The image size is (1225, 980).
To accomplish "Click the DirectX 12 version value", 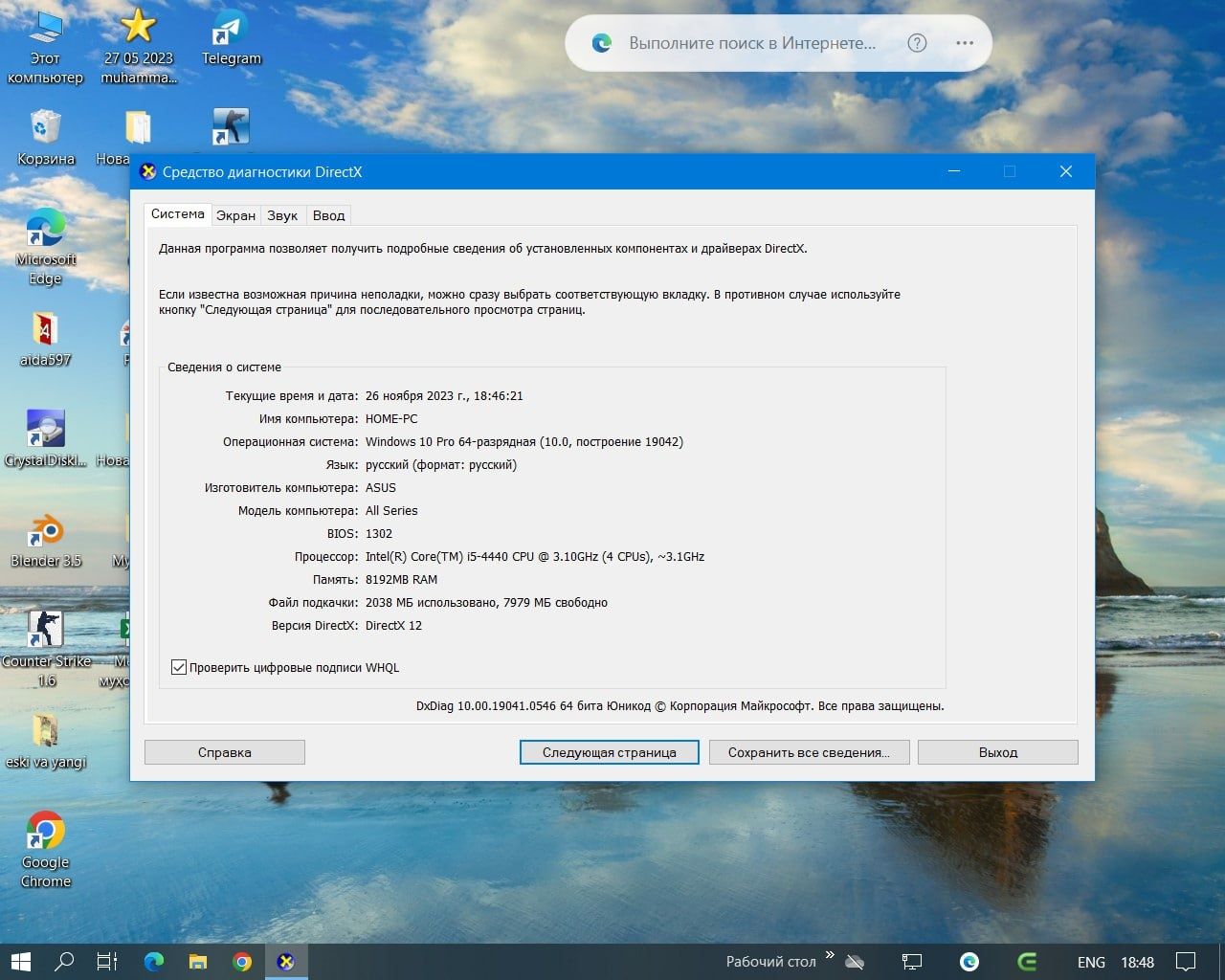I will [393, 625].
